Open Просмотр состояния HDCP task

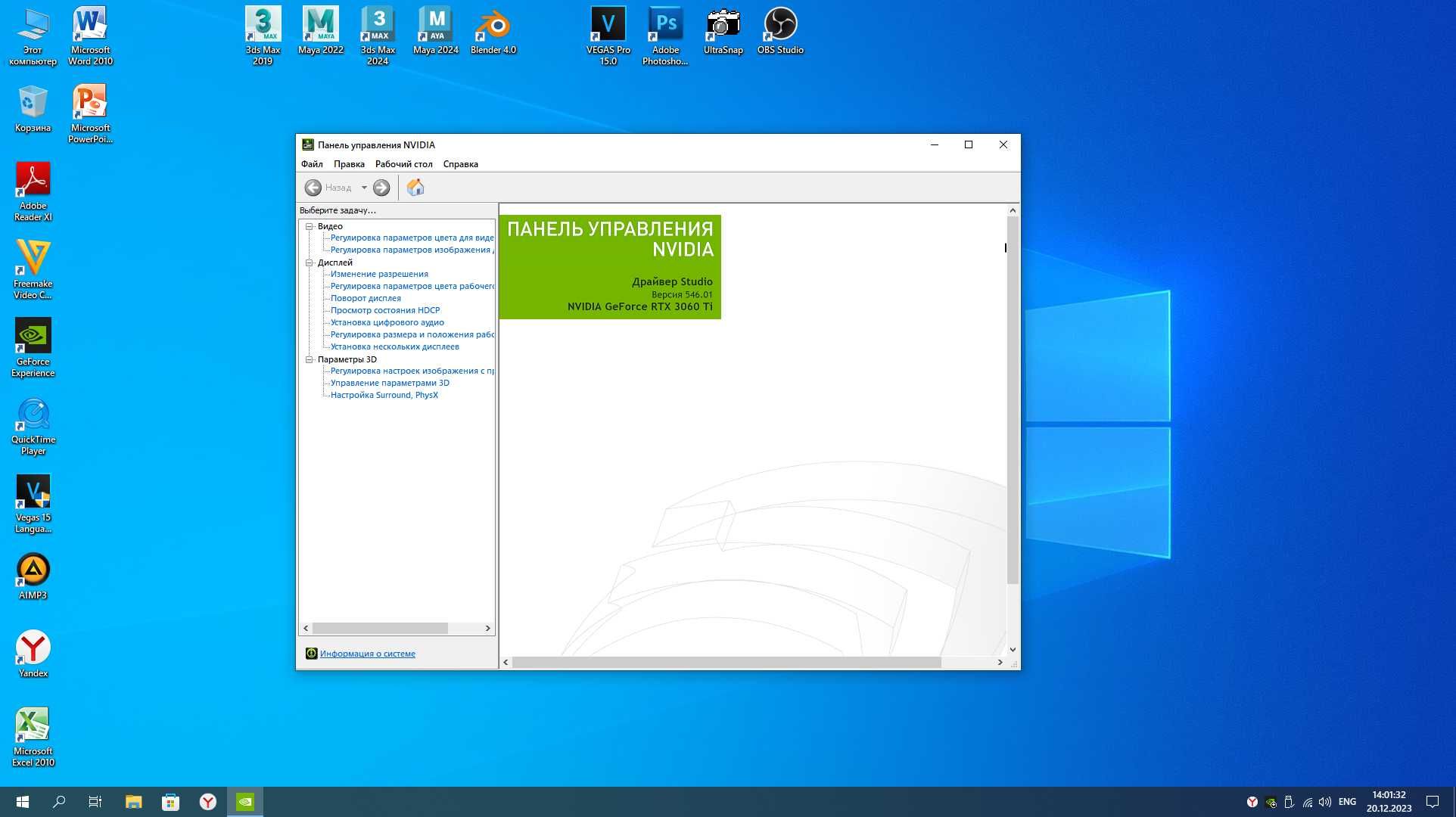point(385,310)
